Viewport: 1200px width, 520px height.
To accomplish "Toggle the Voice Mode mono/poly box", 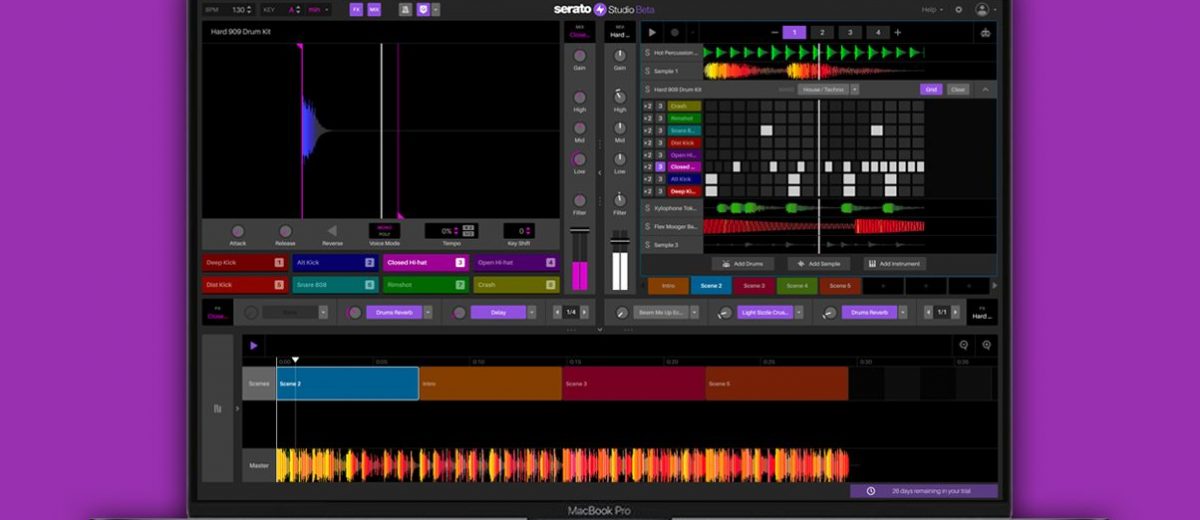I will pos(384,230).
